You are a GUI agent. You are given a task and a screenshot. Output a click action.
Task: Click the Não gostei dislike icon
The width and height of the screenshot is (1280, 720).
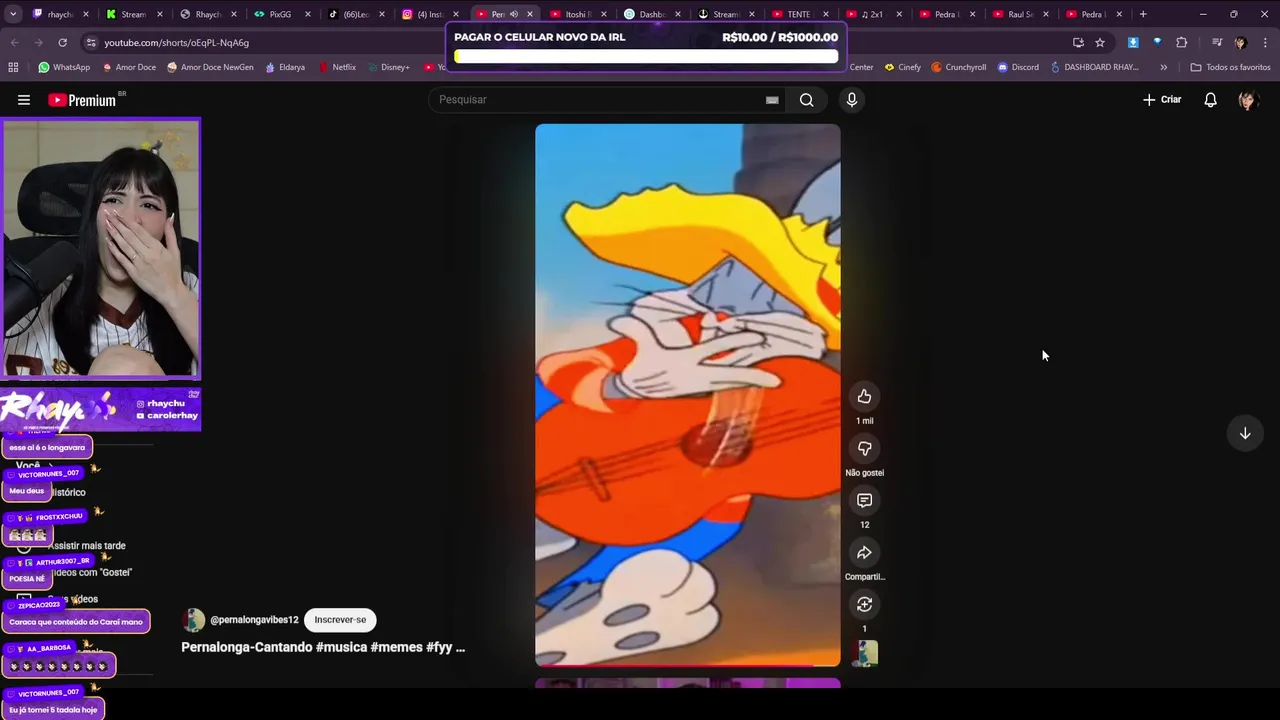[x=864, y=449]
